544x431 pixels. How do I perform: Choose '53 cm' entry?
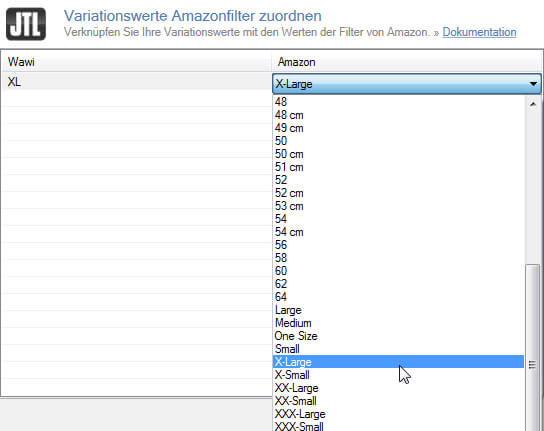tap(398, 206)
